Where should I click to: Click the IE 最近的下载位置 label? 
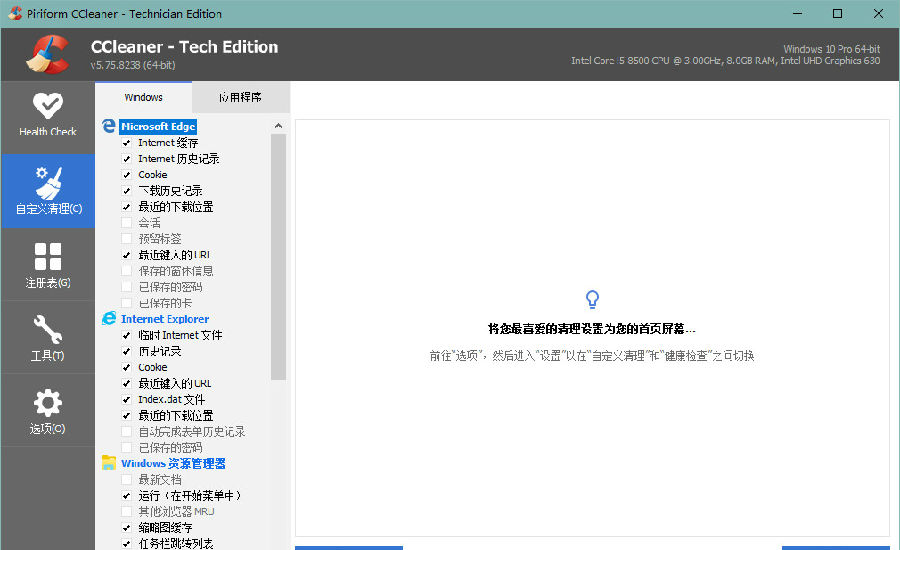[x=176, y=415]
